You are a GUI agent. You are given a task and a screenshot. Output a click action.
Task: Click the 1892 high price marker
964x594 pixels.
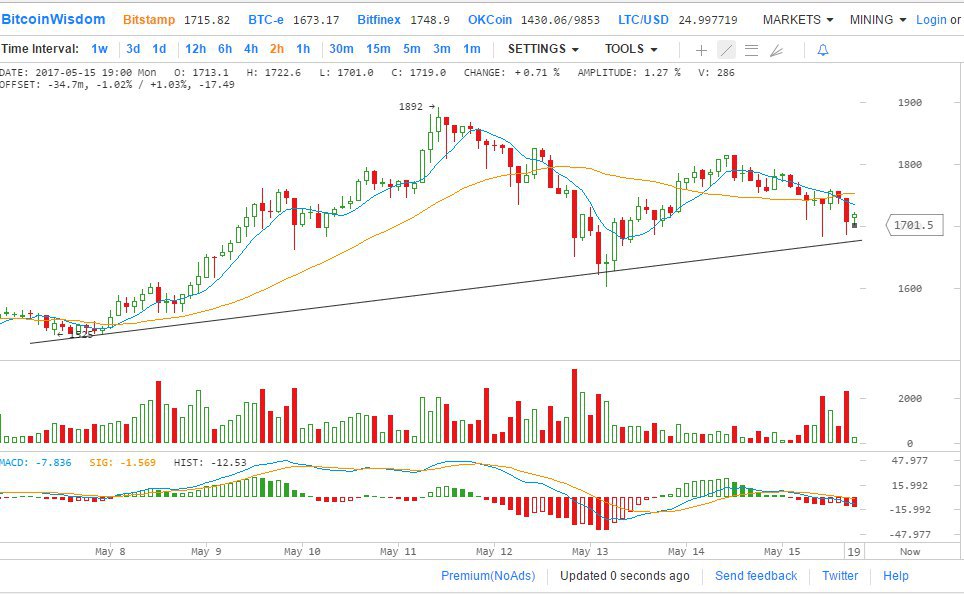click(x=416, y=106)
